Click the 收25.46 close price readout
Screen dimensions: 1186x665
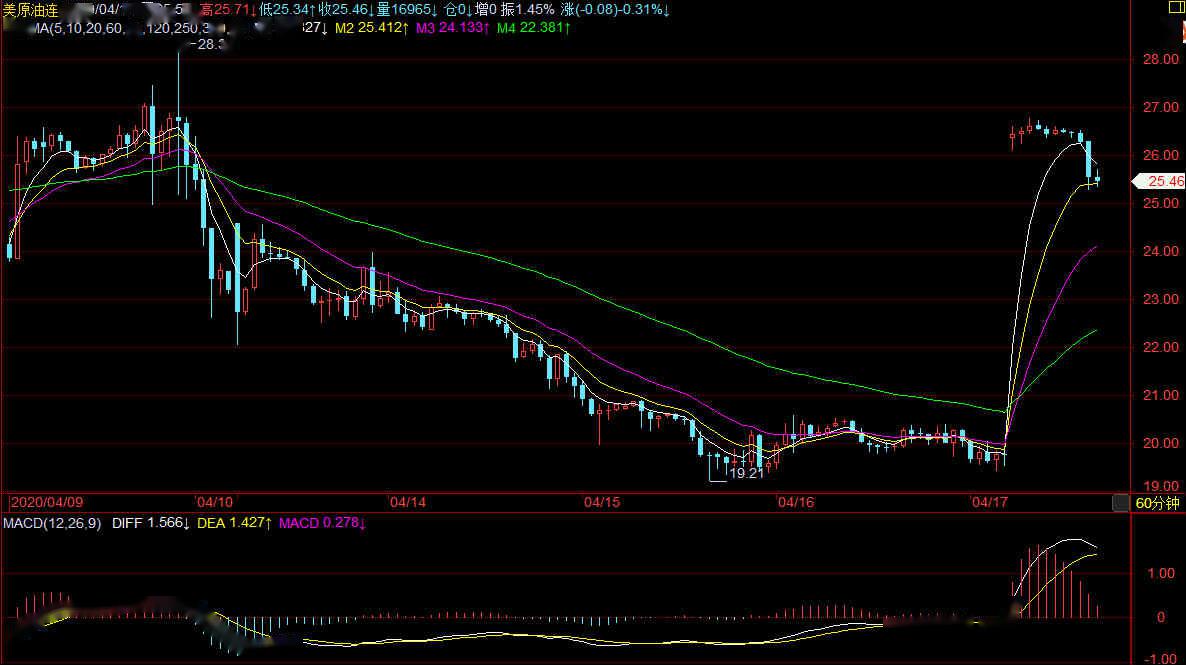click(347, 10)
